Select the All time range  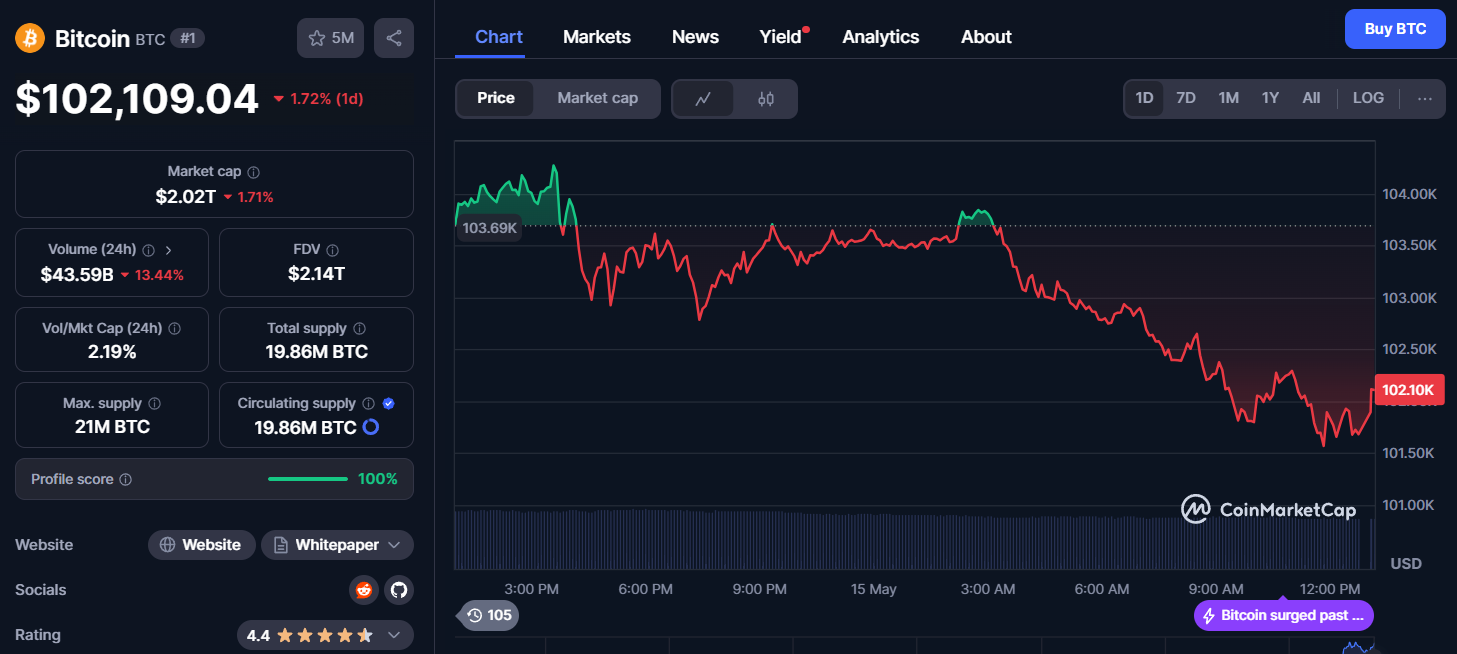point(1311,98)
